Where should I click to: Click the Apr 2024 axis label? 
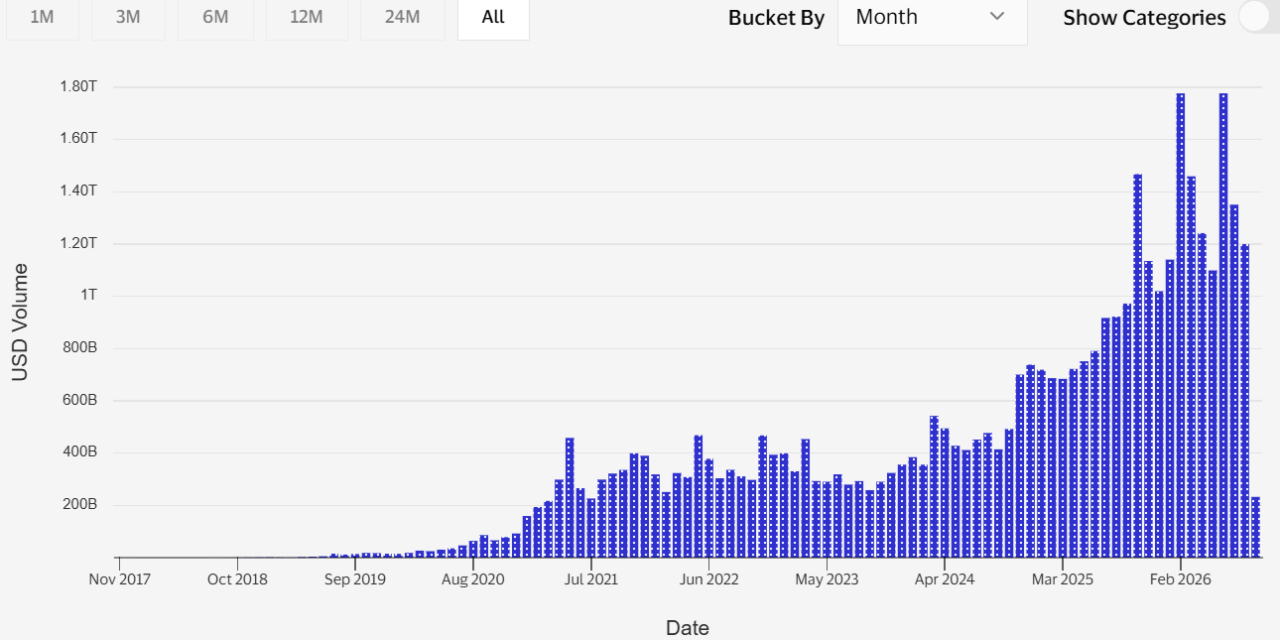(944, 579)
